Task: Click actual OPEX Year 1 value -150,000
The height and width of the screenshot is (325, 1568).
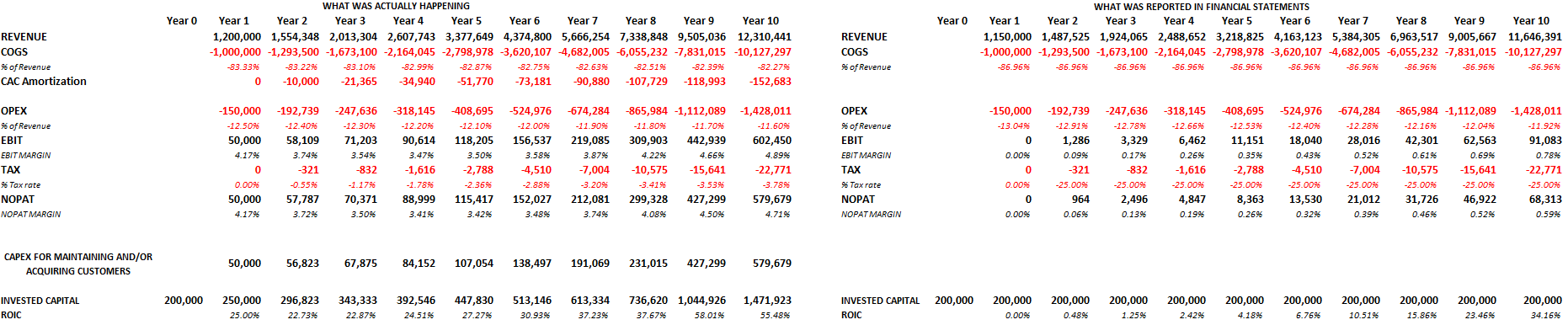Action: point(240,111)
